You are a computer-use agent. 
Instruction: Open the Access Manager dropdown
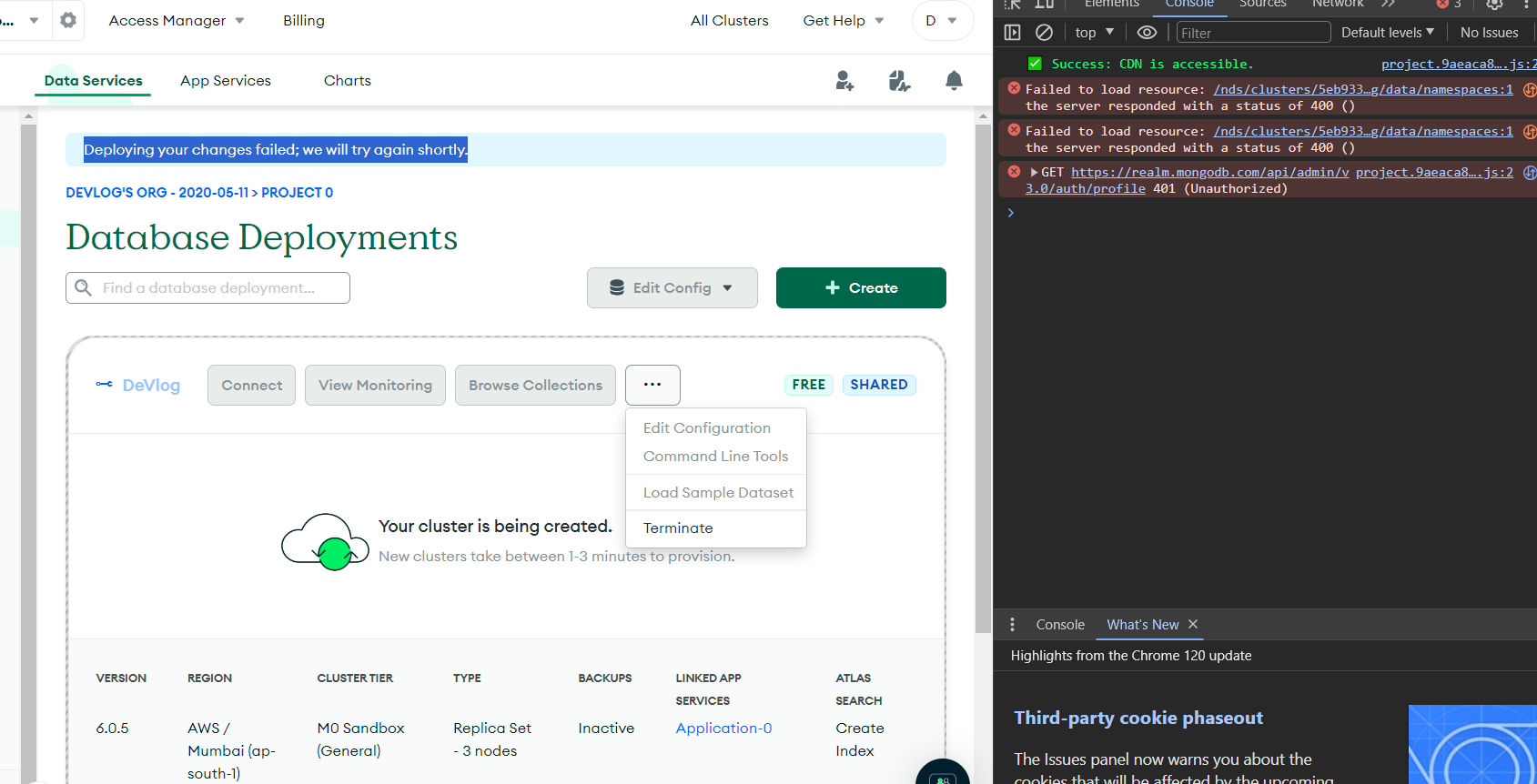click(176, 20)
